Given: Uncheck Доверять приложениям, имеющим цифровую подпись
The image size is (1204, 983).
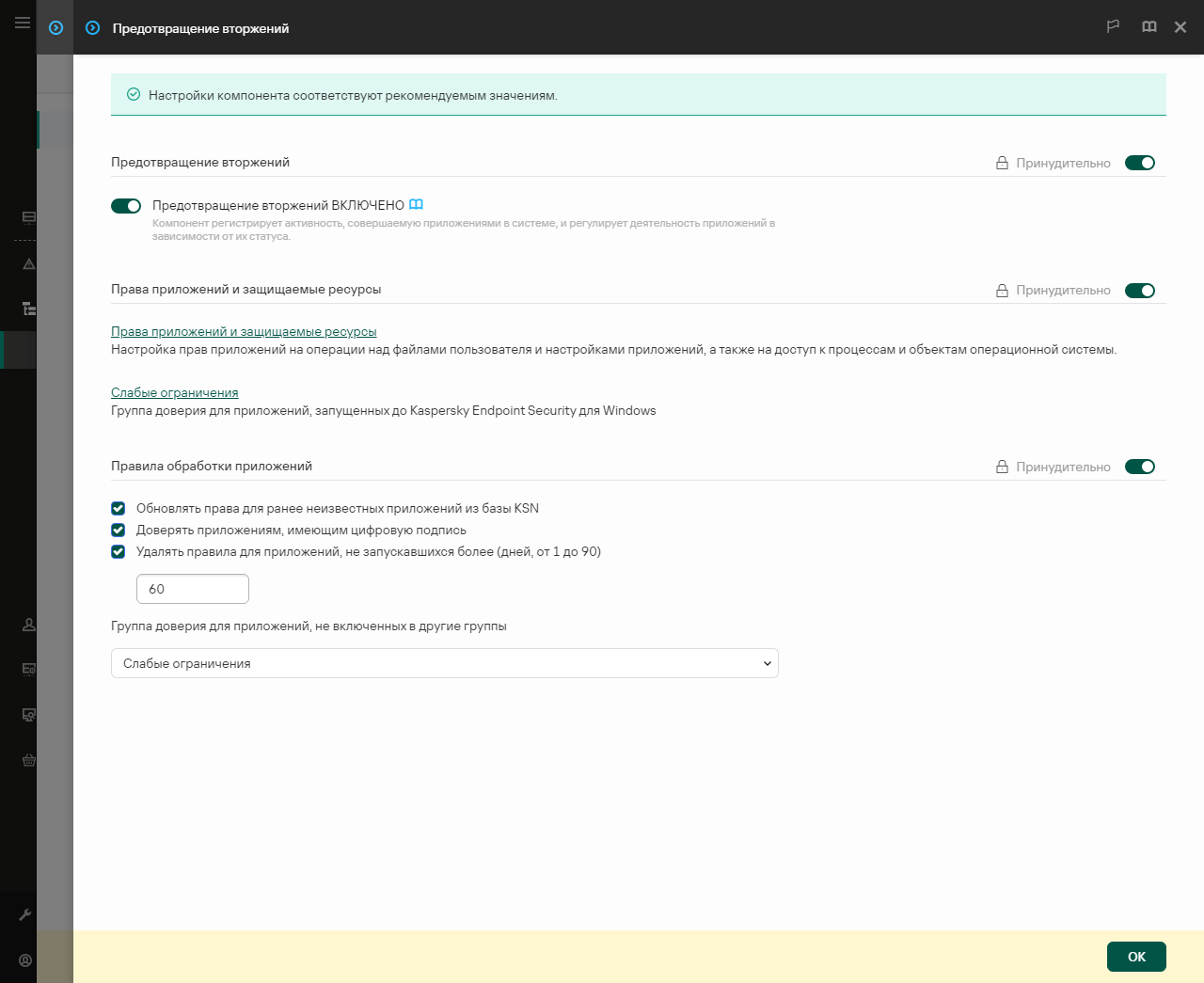Looking at the screenshot, I should [119, 530].
